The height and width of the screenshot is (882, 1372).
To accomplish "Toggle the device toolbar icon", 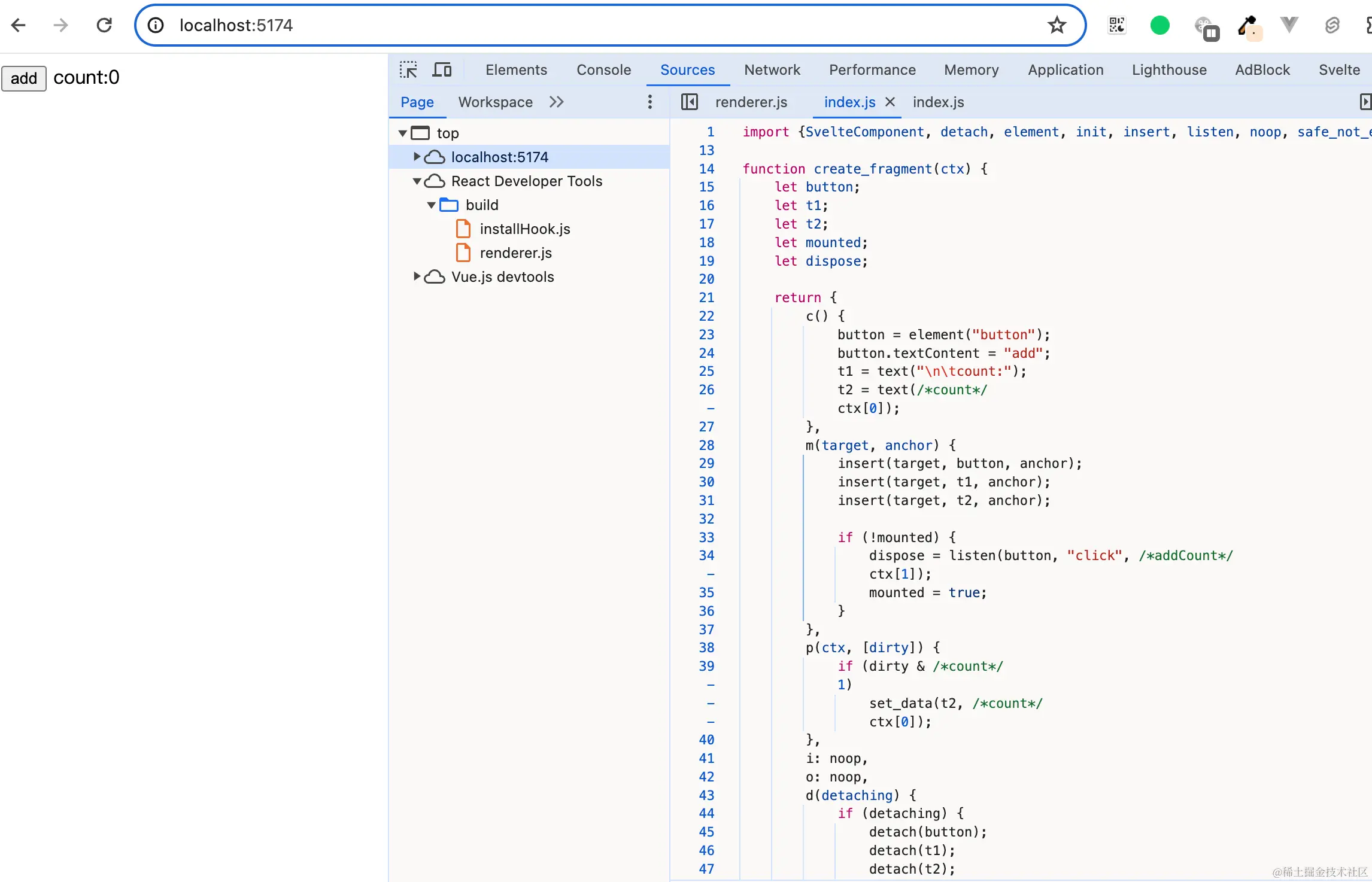I will pyautogui.click(x=442, y=70).
